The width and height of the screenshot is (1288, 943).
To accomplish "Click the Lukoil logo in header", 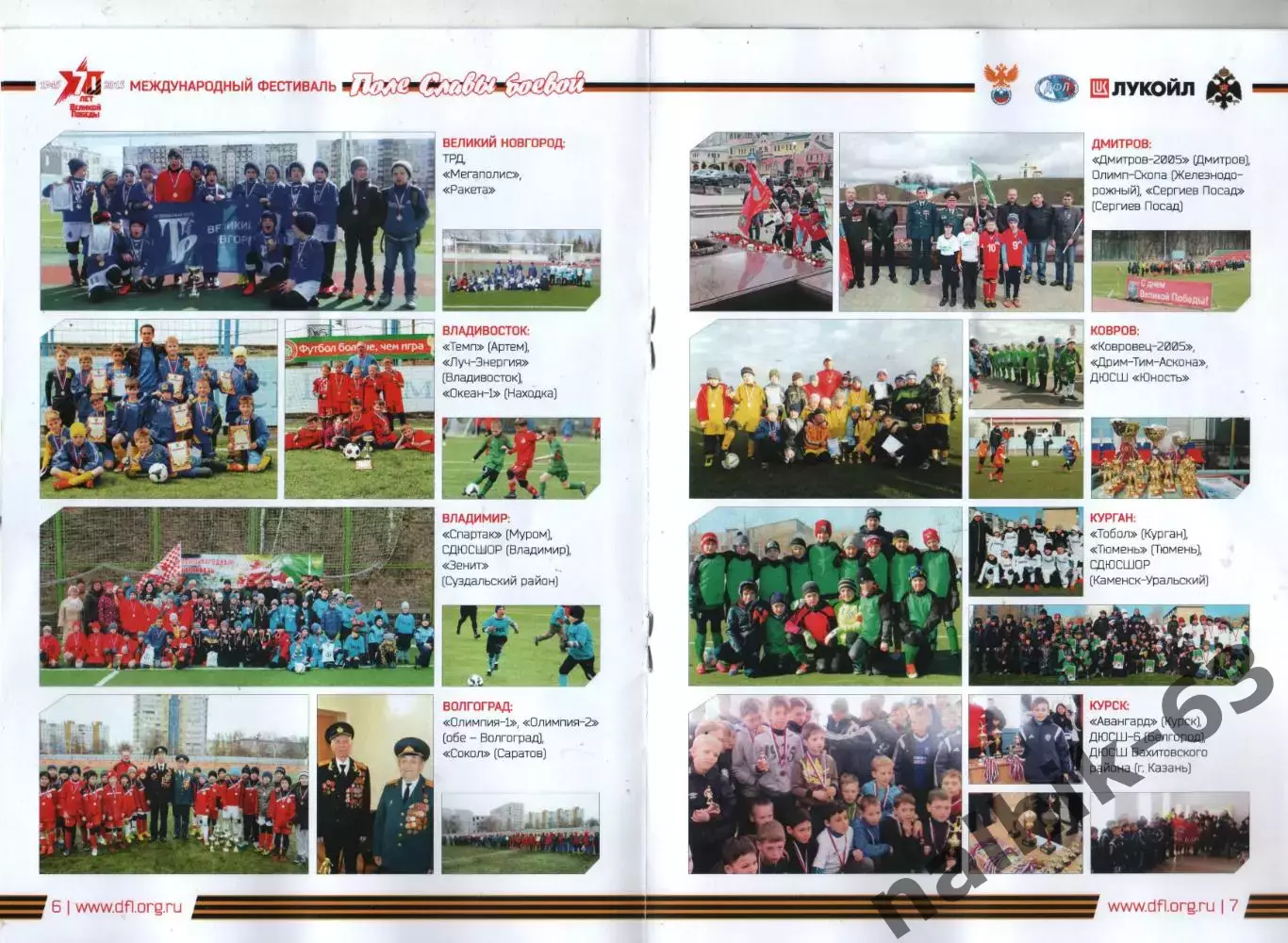I will (x=1142, y=89).
